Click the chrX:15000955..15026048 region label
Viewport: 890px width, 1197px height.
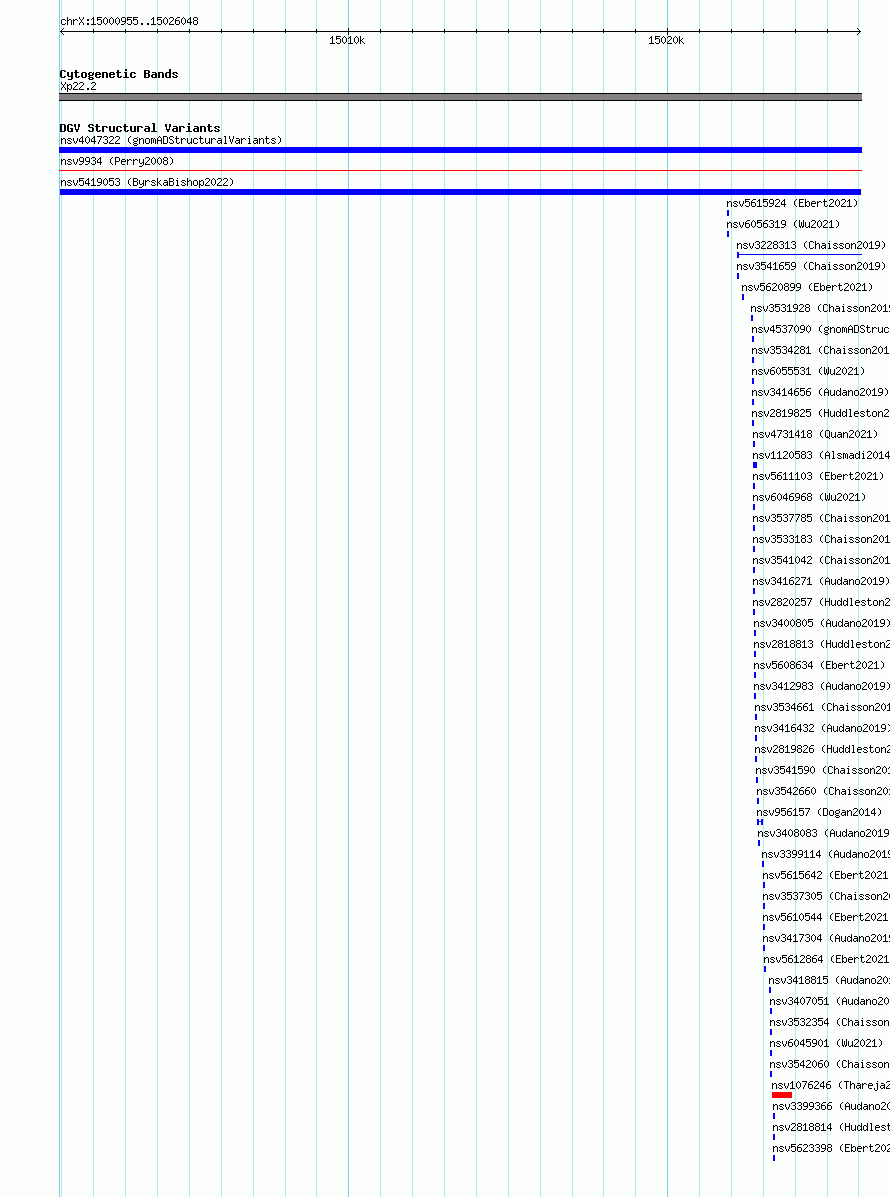tap(129, 21)
